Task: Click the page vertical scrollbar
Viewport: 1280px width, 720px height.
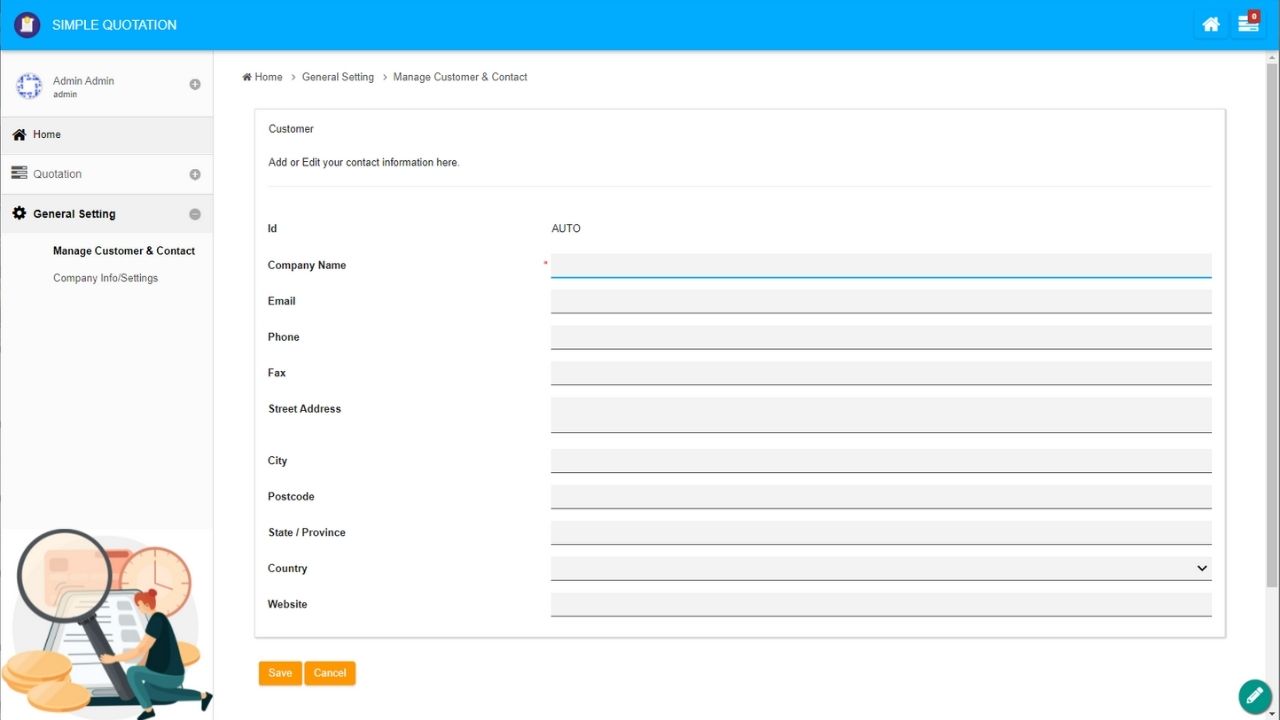Action: [1271, 320]
